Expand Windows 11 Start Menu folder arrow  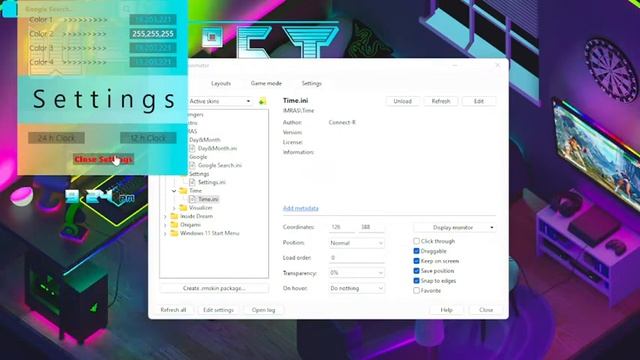click(x=165, y=233)
